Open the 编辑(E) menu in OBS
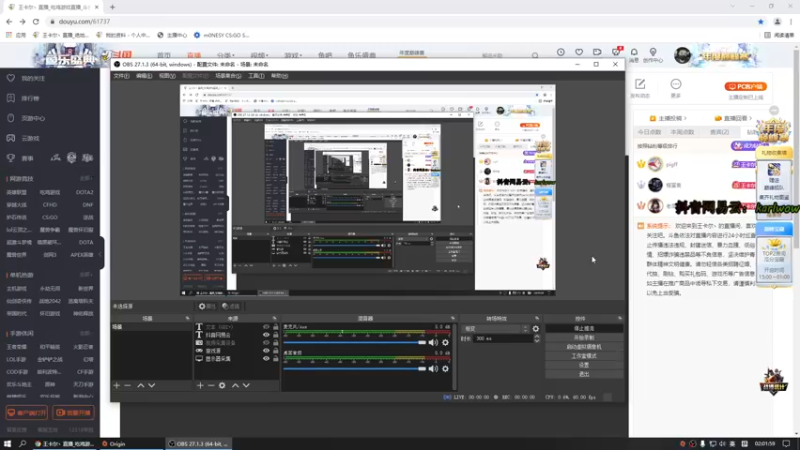This screenshot has height=450, width=800. [144, 76]
